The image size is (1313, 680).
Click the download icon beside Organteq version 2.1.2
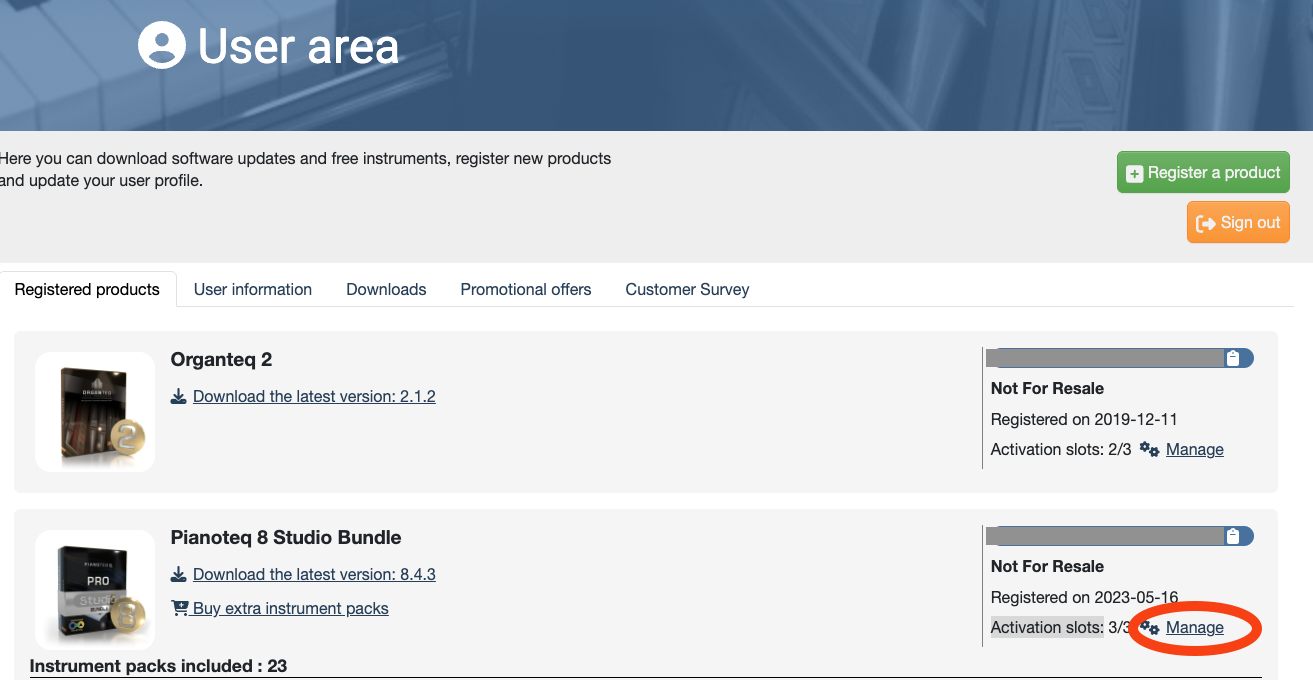(x=179, y=397)
